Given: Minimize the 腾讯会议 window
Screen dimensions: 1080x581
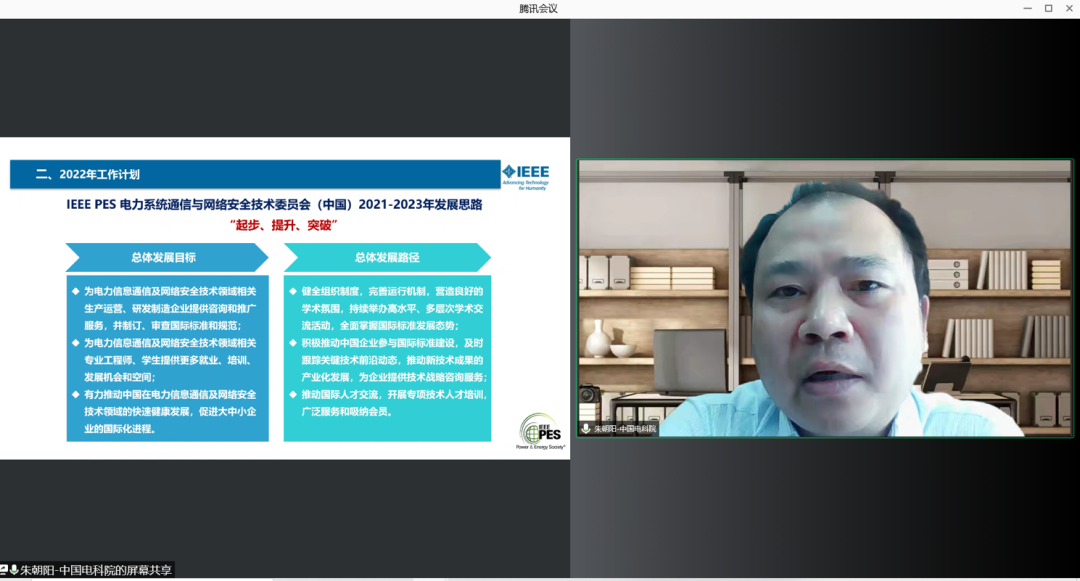Looking at the screenshot, I should coord(1028,8).
